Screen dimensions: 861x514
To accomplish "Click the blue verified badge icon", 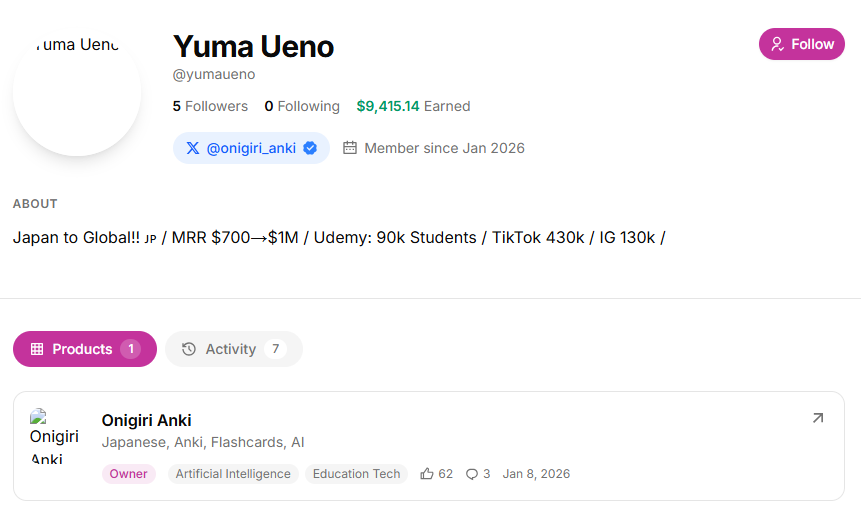I will point(310,148).
